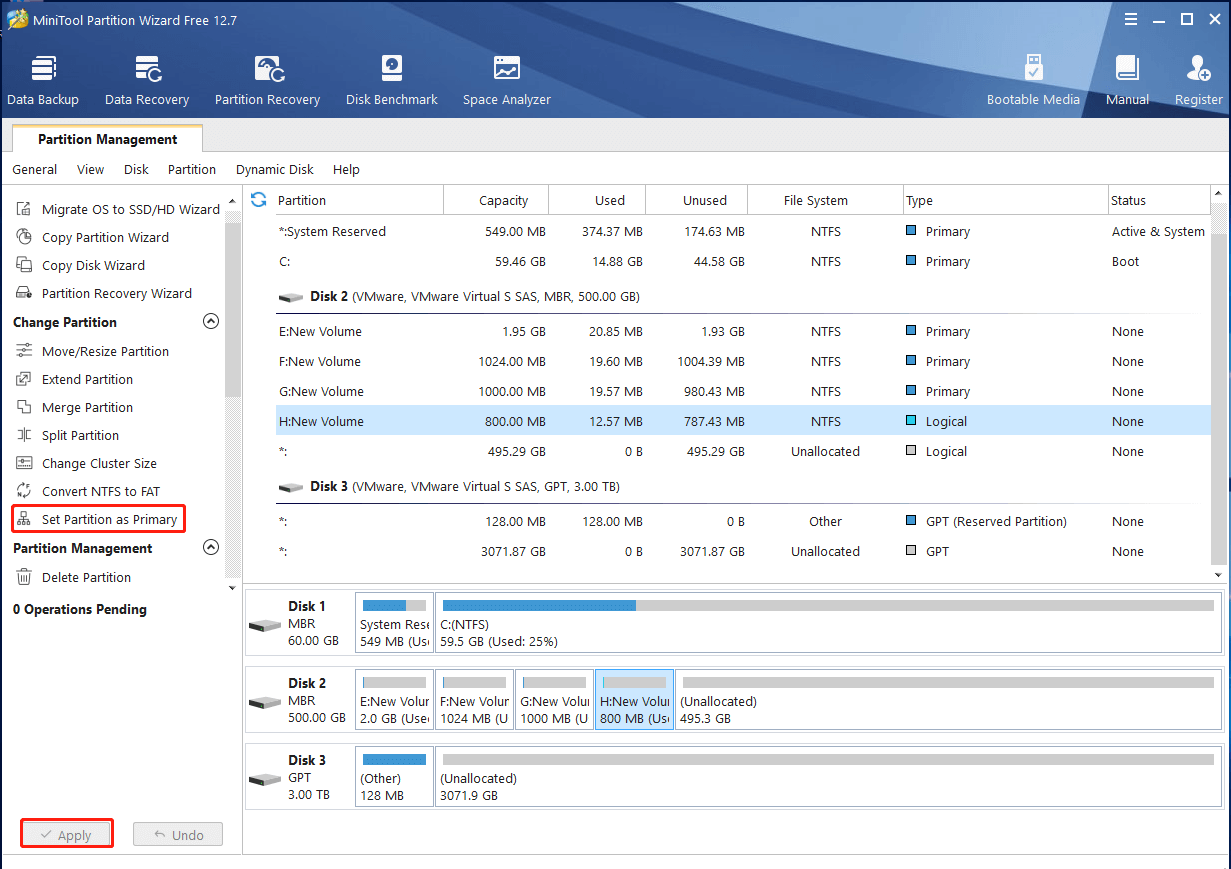Select the E:New Volume row
This screenshot has width=1231, height=869.
(741, 331)
